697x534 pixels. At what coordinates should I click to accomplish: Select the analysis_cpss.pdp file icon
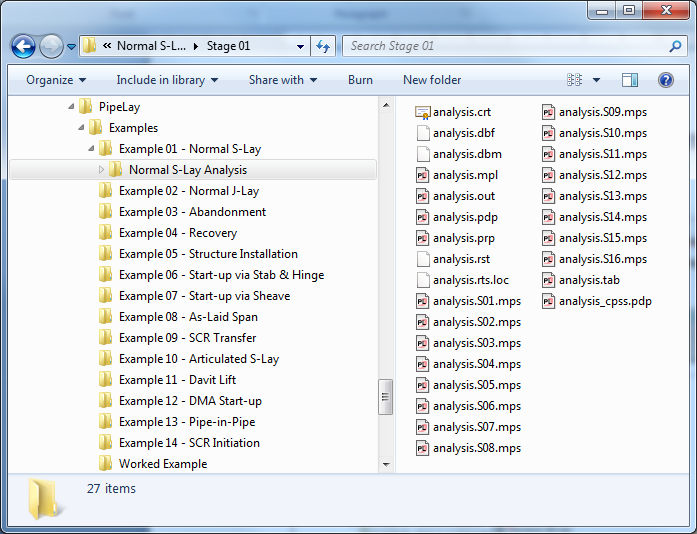click(548, 301)
